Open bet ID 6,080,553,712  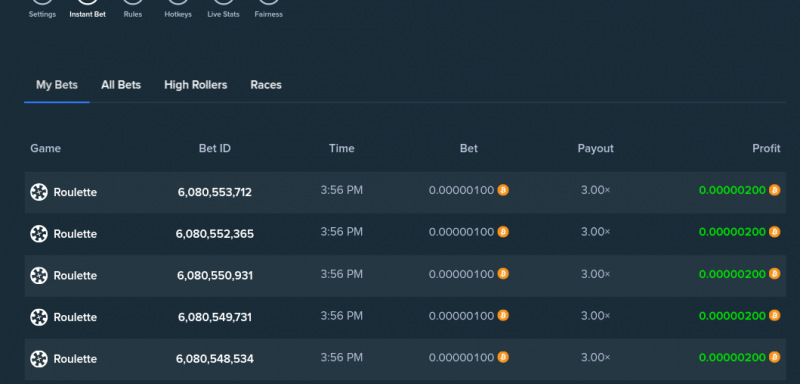click(x=215, y=192)
